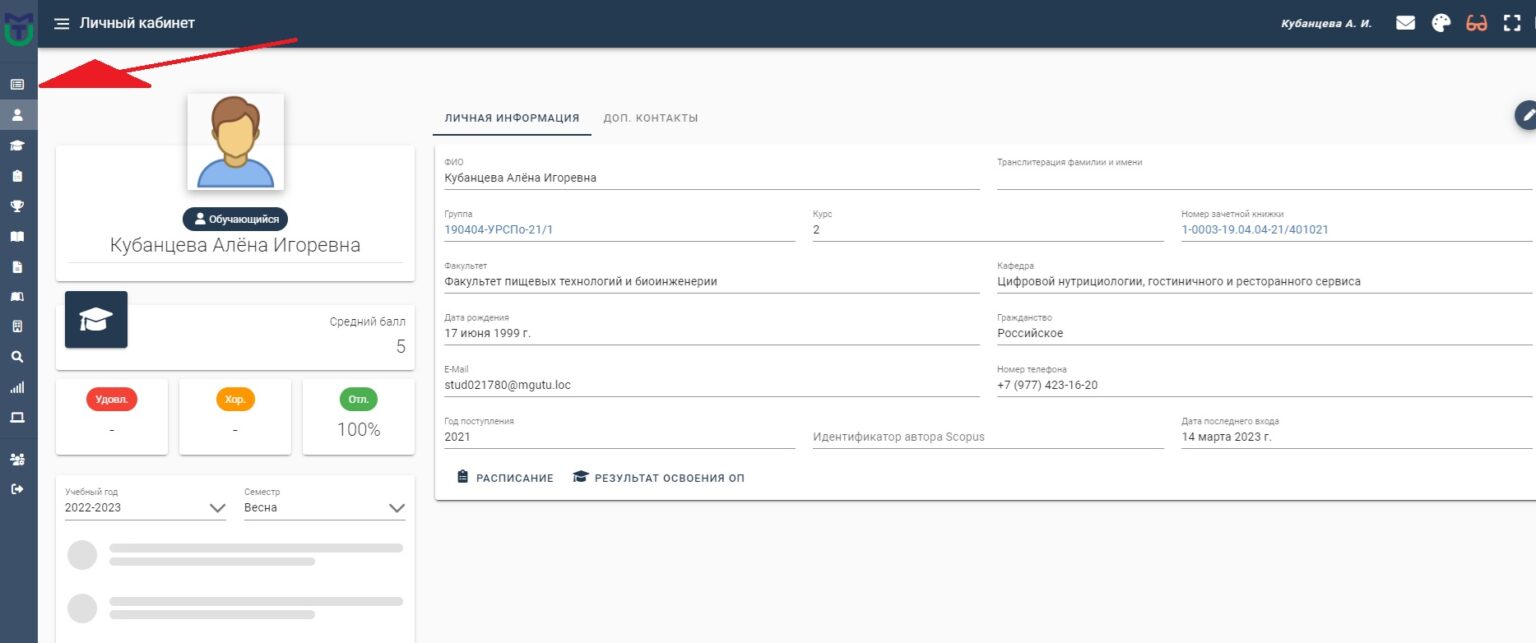1536x643 pixels.
Task: Click the magnifier search icon in the sidebar
Action: 17,357
